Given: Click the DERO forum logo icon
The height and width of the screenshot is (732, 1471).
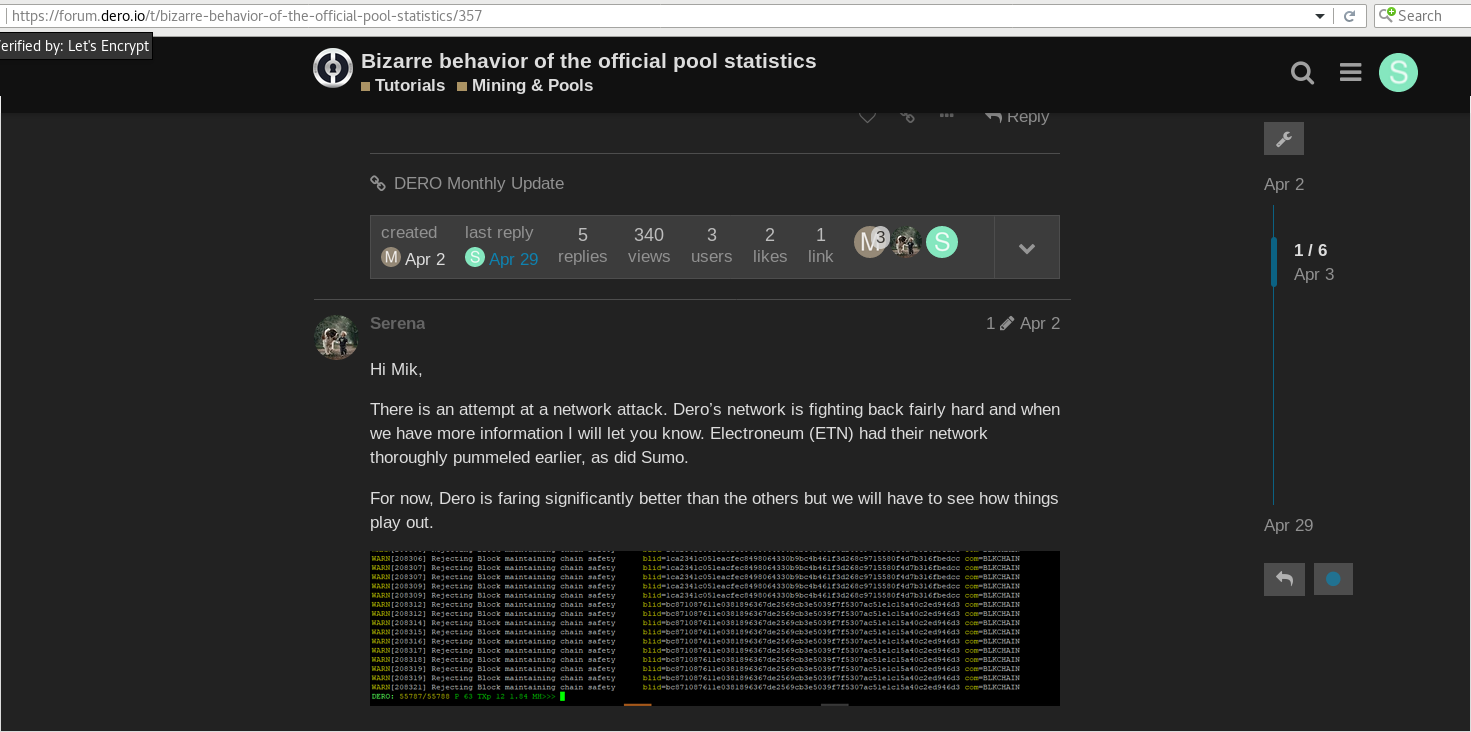Looking at the screenshot, I should [x=333, y=69].
